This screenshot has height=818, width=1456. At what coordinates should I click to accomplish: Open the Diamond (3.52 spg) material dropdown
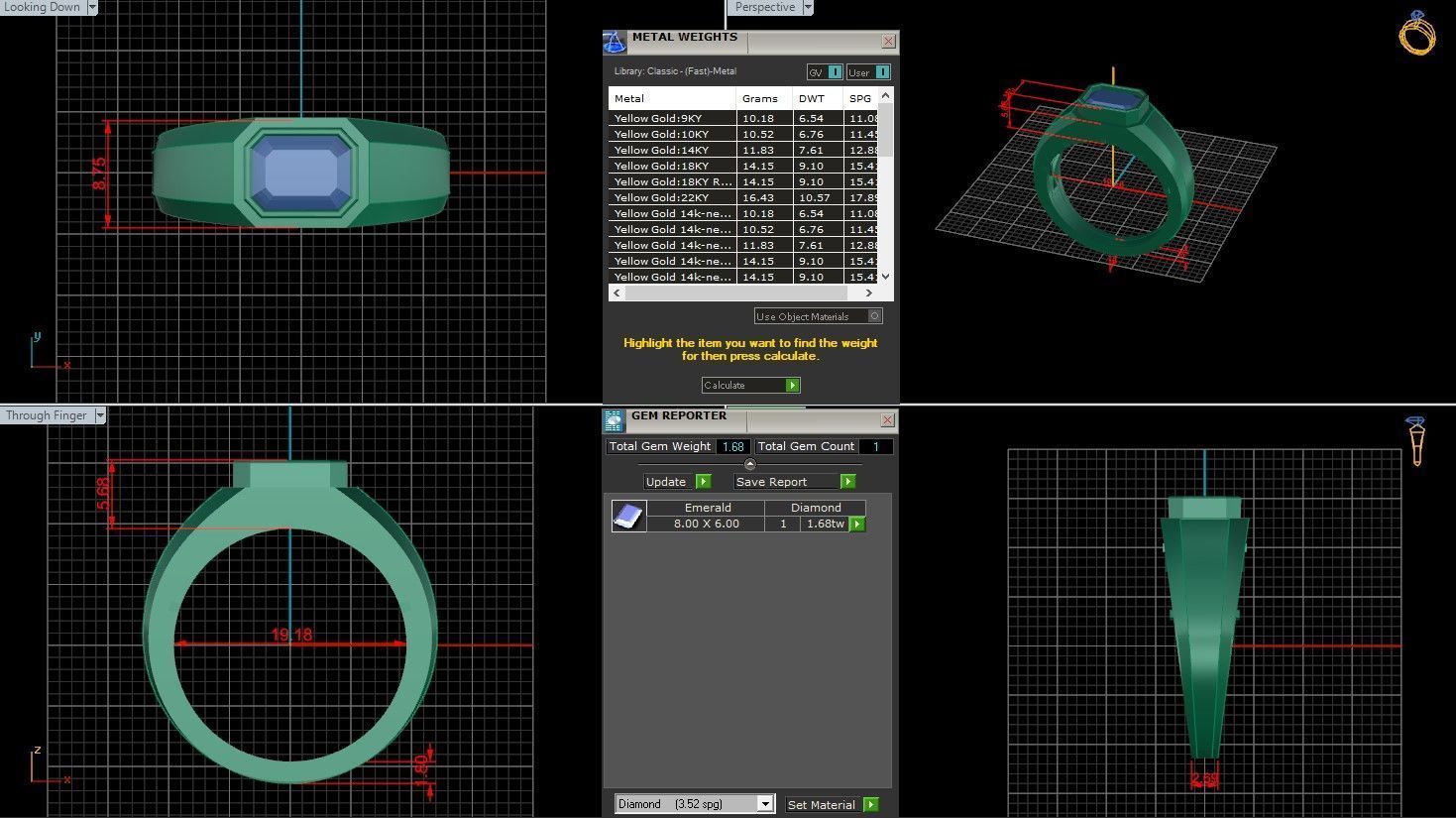765,804
